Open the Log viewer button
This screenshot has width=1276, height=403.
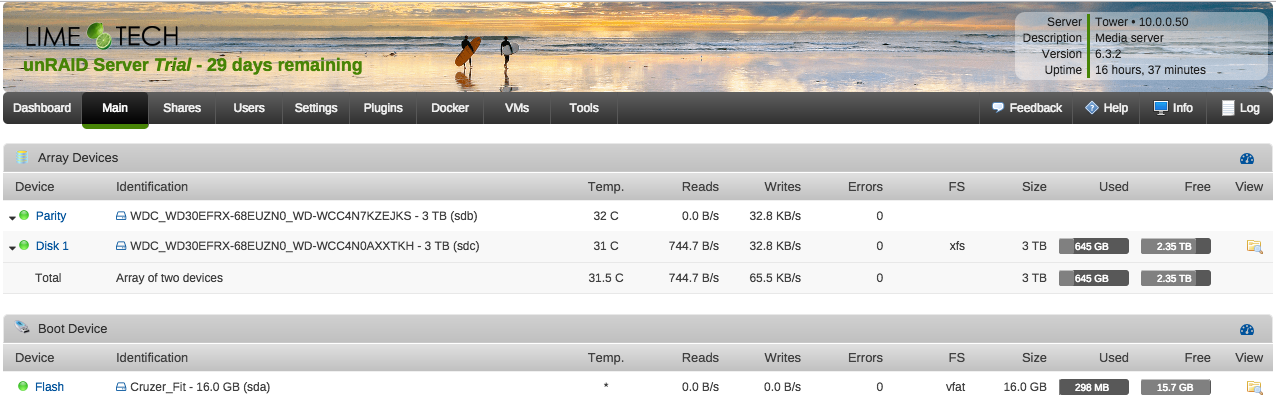pyautogui.click(x=1240, y=108)
